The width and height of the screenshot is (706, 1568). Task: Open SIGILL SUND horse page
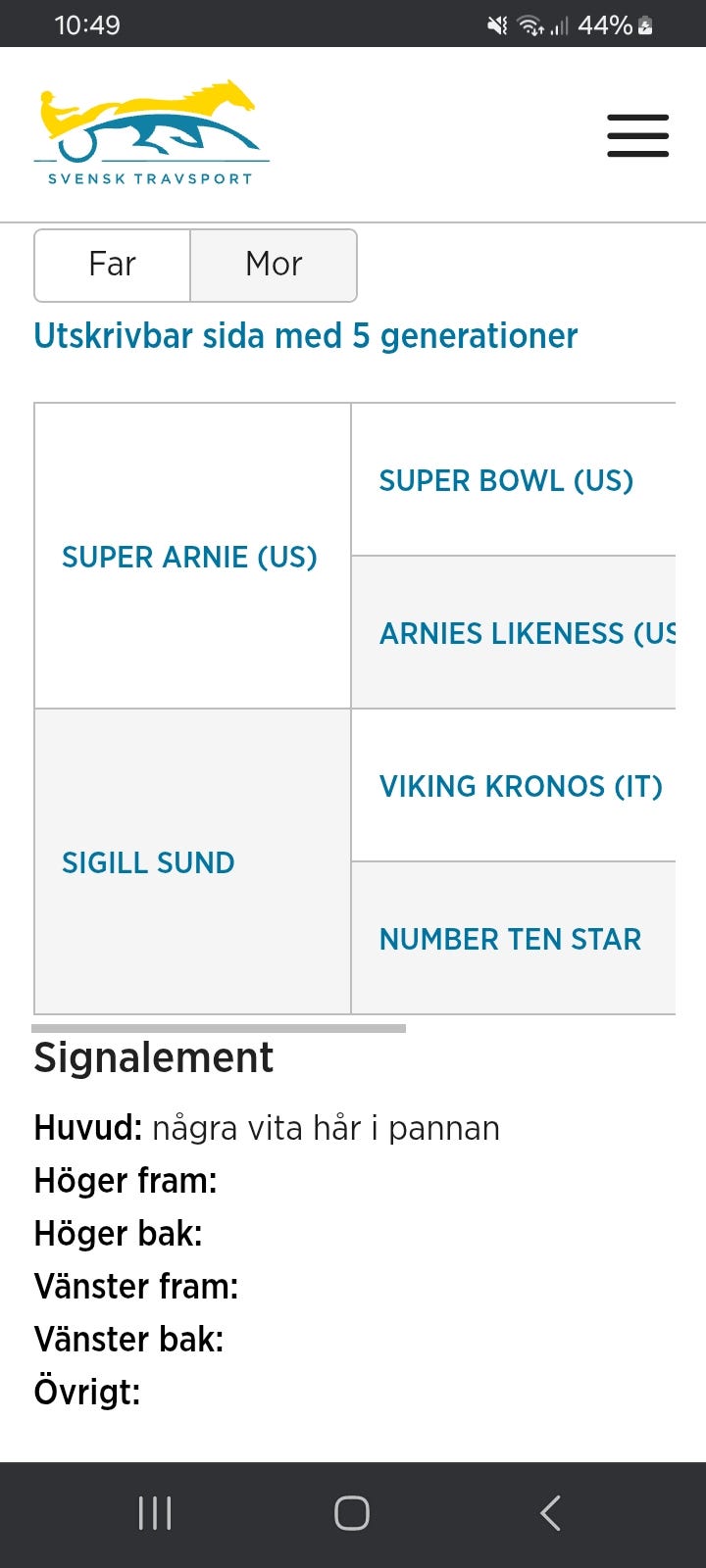point(148,862)
